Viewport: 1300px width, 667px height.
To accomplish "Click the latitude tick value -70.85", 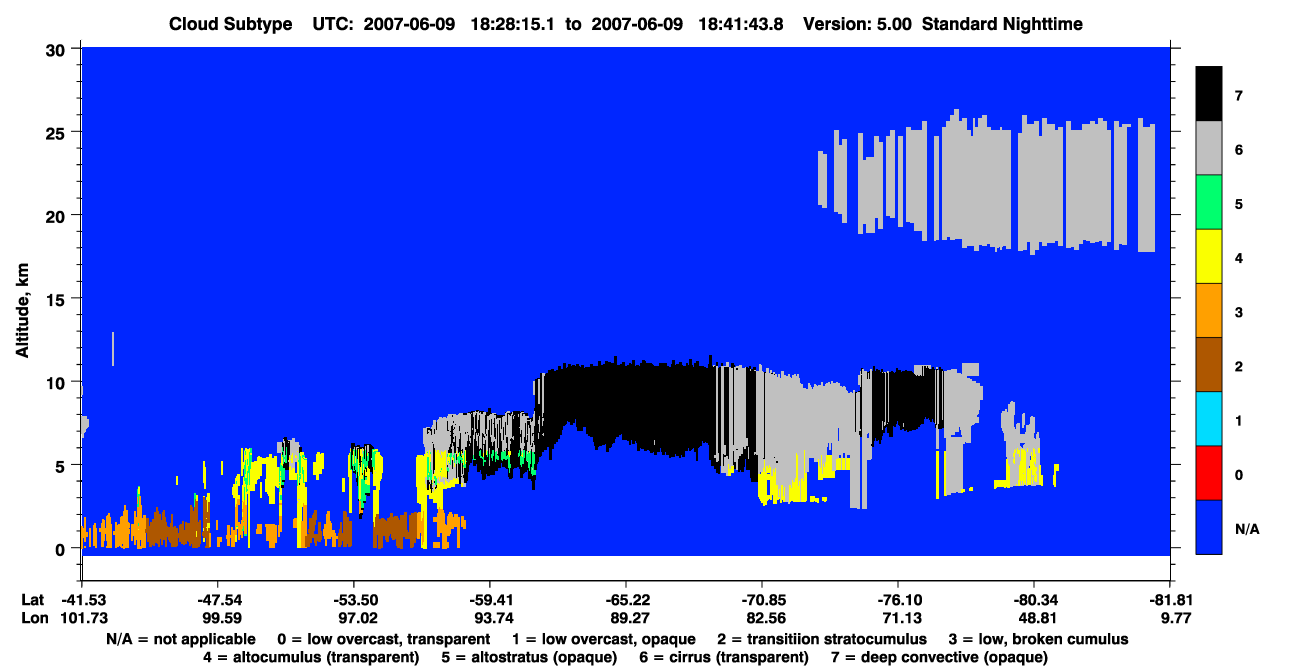I will click(x=762, y=600).
